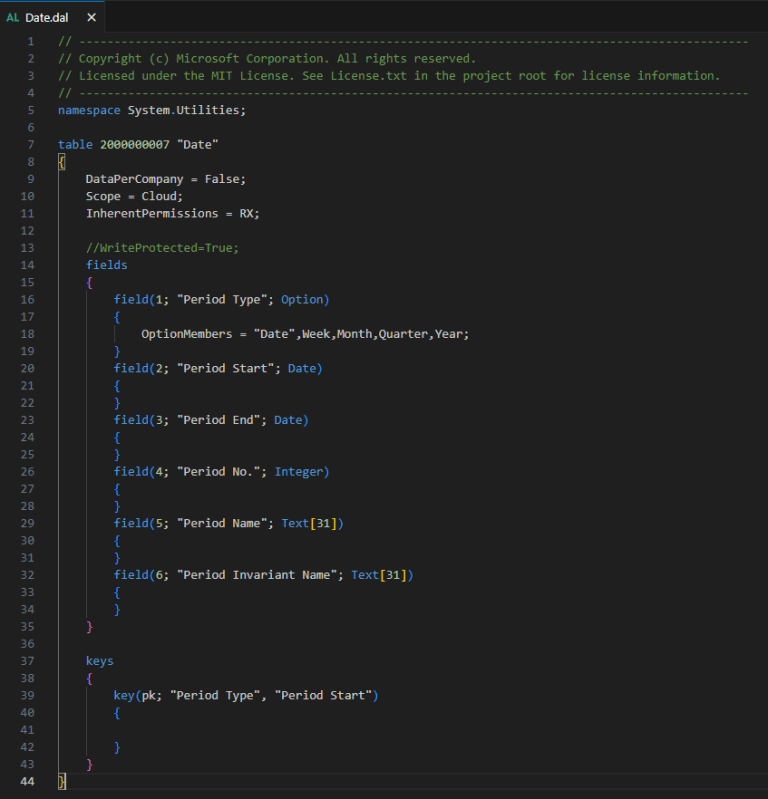Click the commented WriteProtected=True line
Viewport: 768px width, 799px height.
(x=162, y=247)
